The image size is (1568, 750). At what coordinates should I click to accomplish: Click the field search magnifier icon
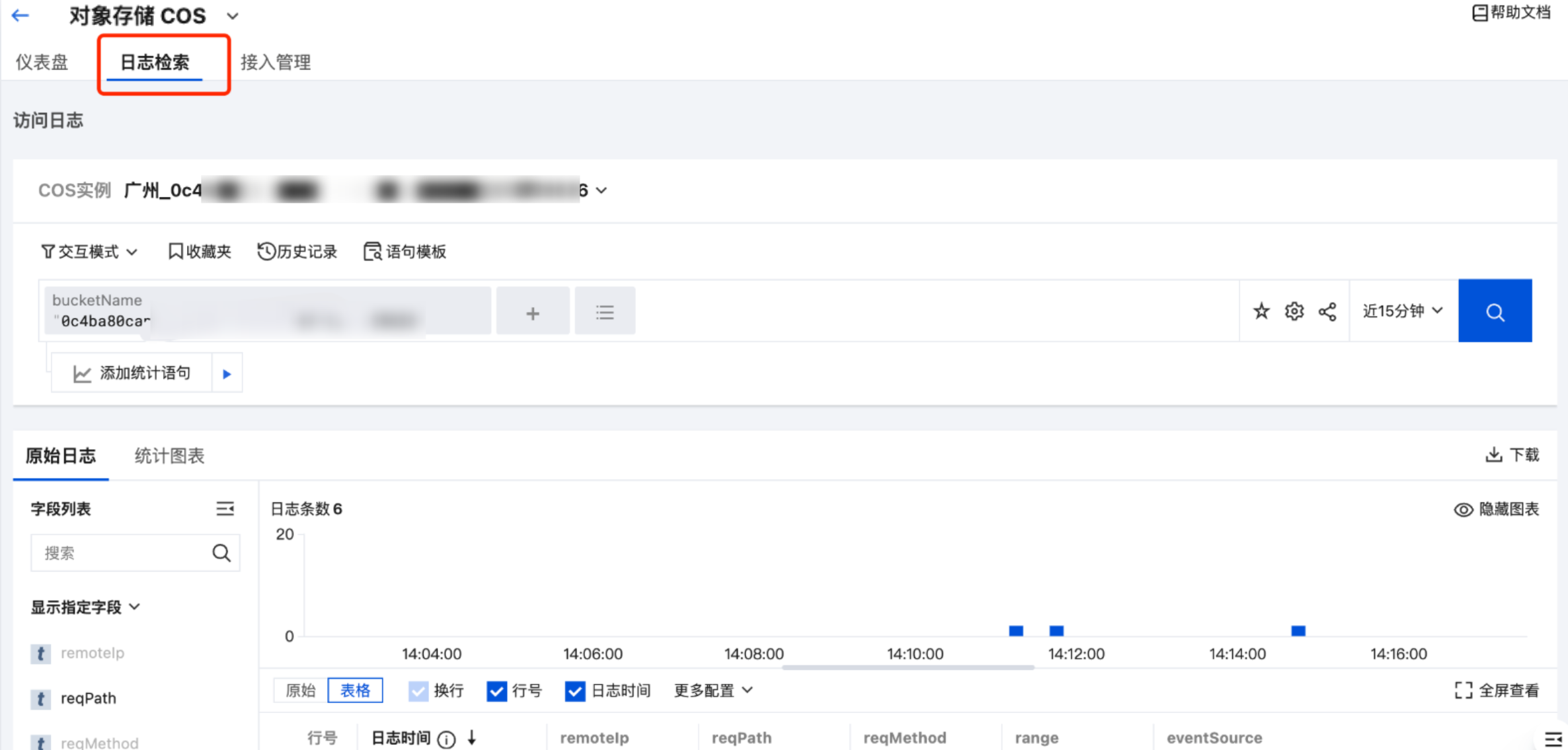pos(221,552)
